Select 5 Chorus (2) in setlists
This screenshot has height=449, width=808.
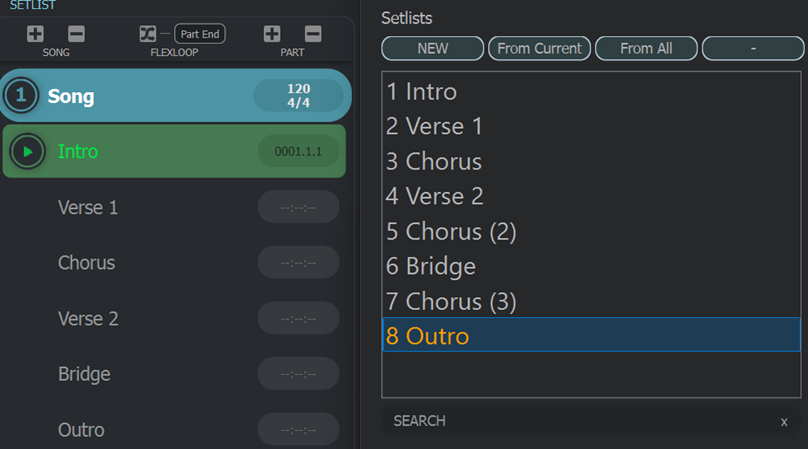[x=451, y=231]
